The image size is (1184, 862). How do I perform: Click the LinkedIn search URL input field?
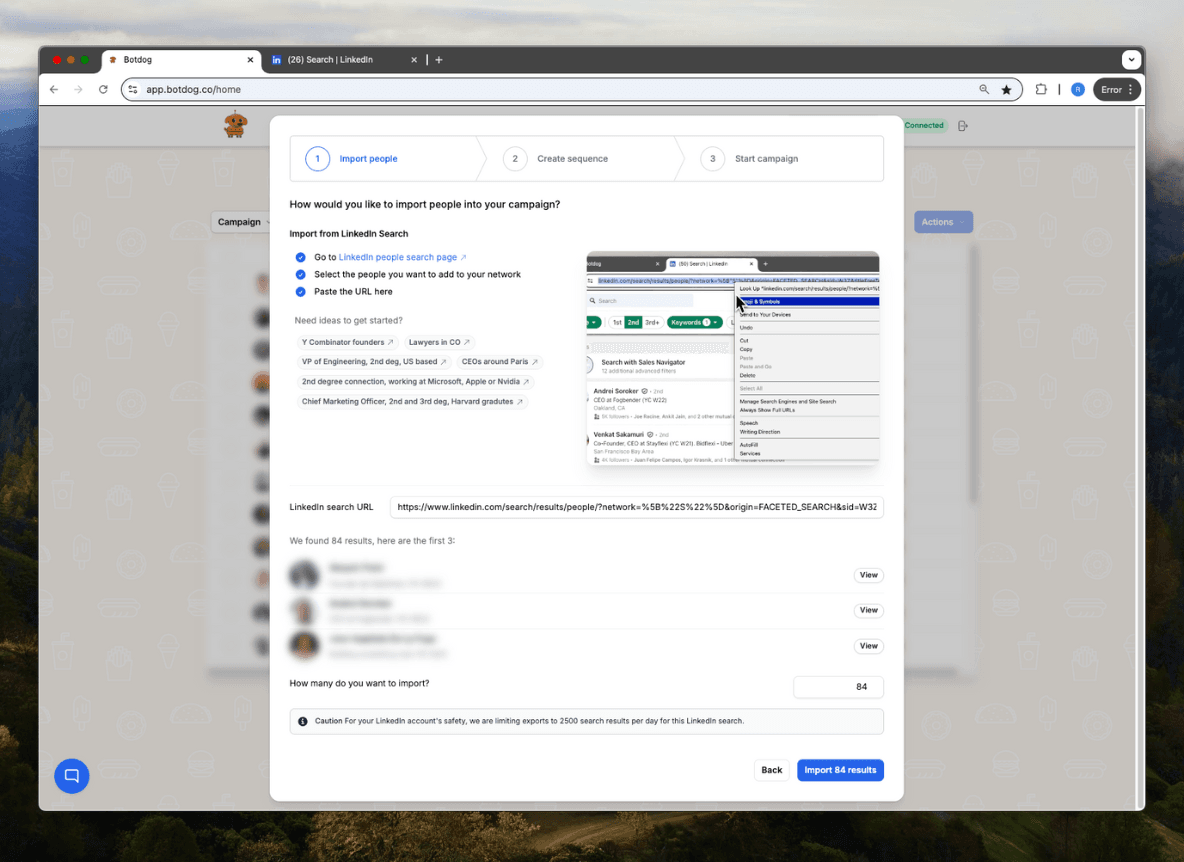636,507
